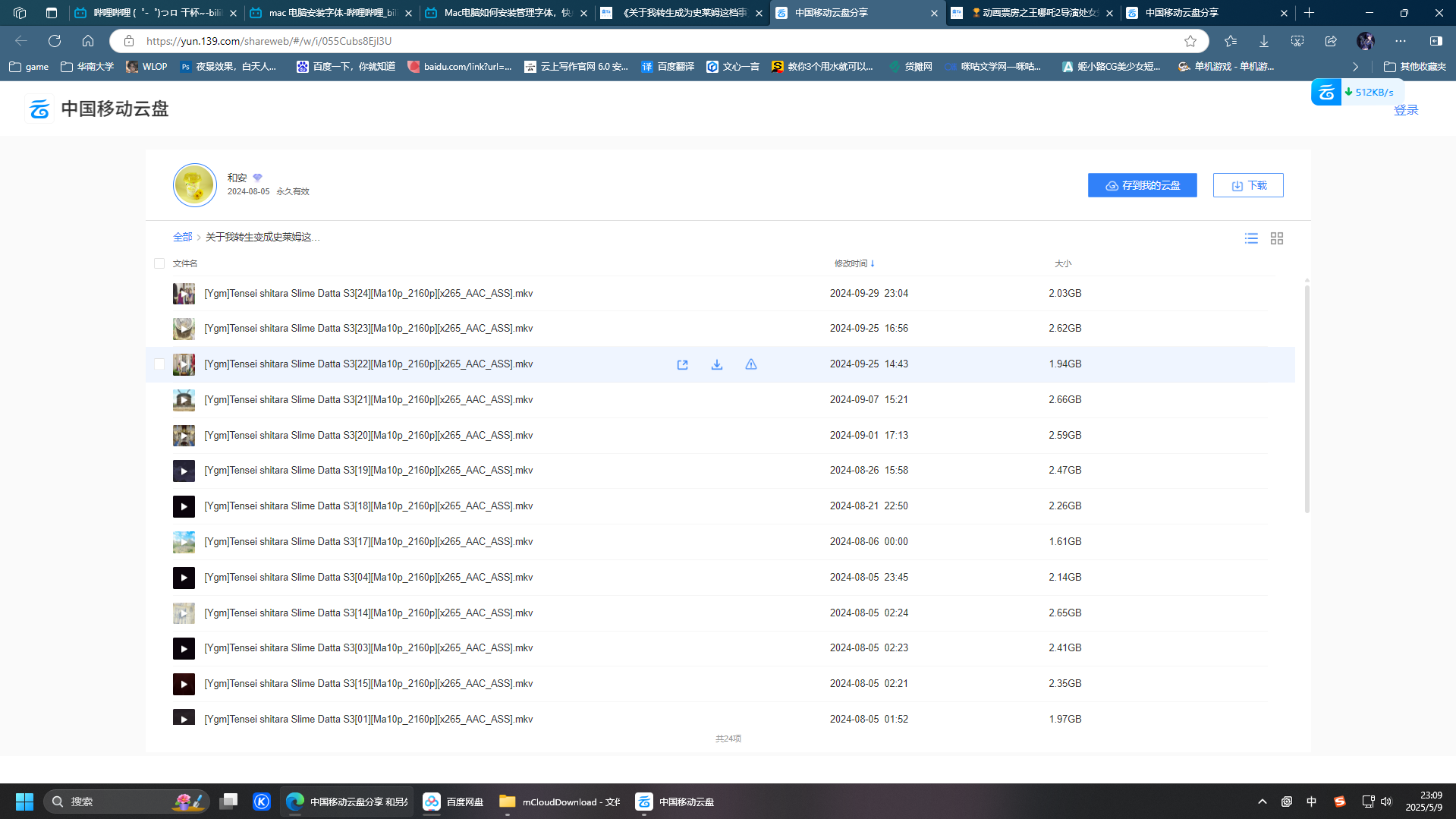Switch to grid view layout
The width and height of the screenshot is (1456, 819).
coord(1277,238)
